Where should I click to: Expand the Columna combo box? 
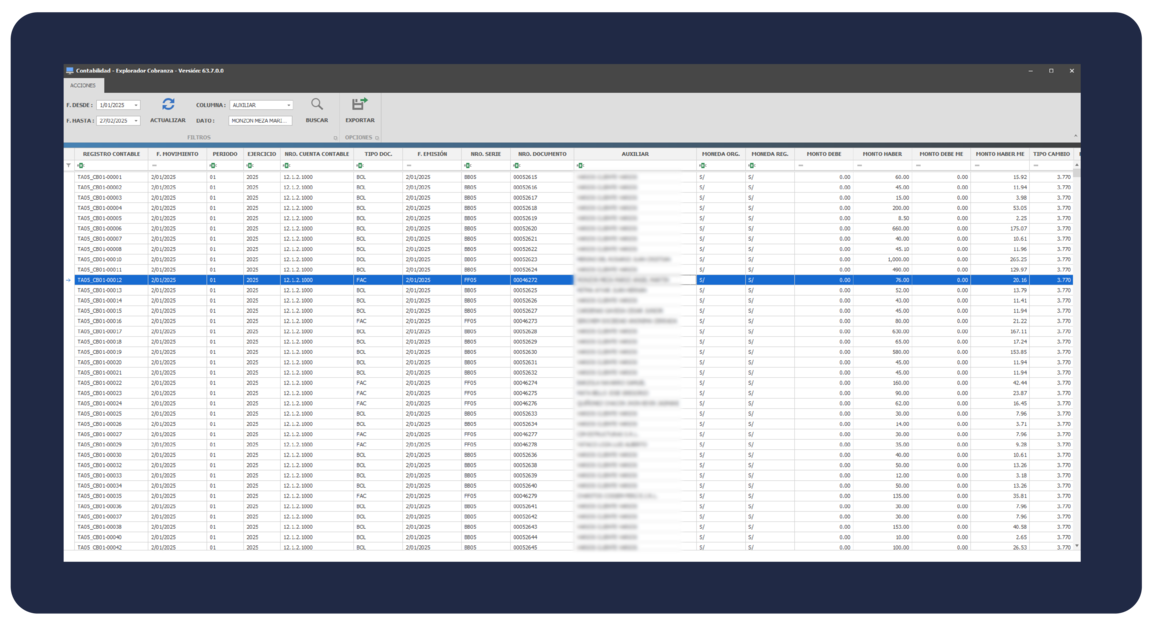(289, 105)
